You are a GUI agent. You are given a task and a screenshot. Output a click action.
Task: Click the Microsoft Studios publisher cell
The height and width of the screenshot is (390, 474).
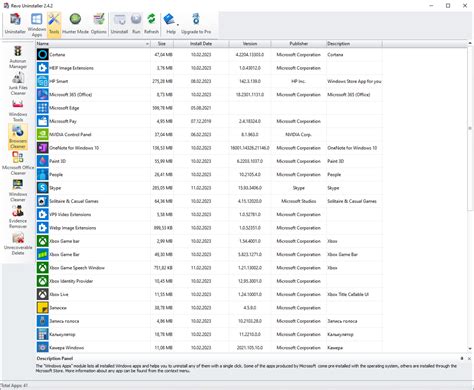click(x=299, y=201)
